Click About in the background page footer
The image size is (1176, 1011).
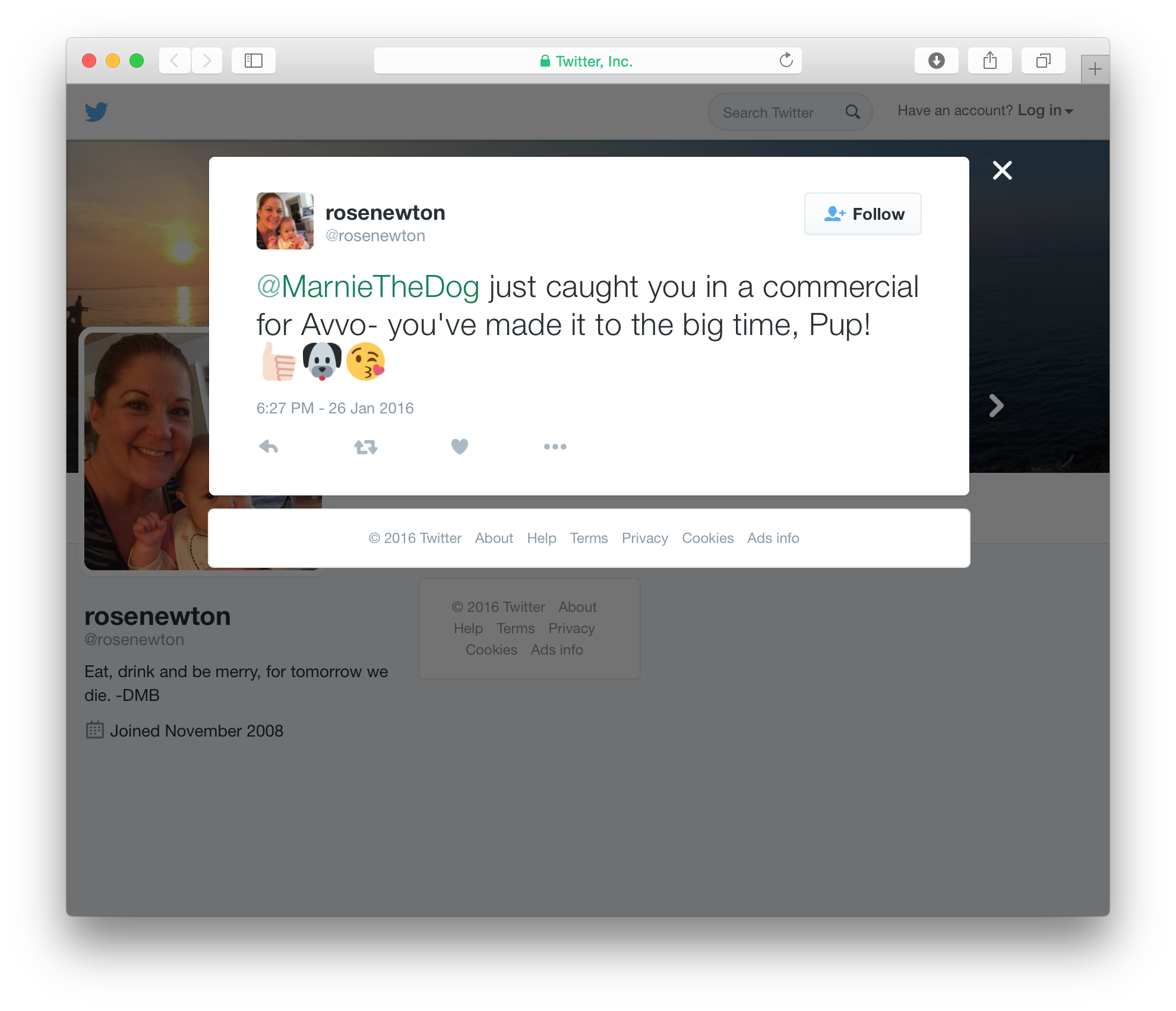tap(577, 607)
